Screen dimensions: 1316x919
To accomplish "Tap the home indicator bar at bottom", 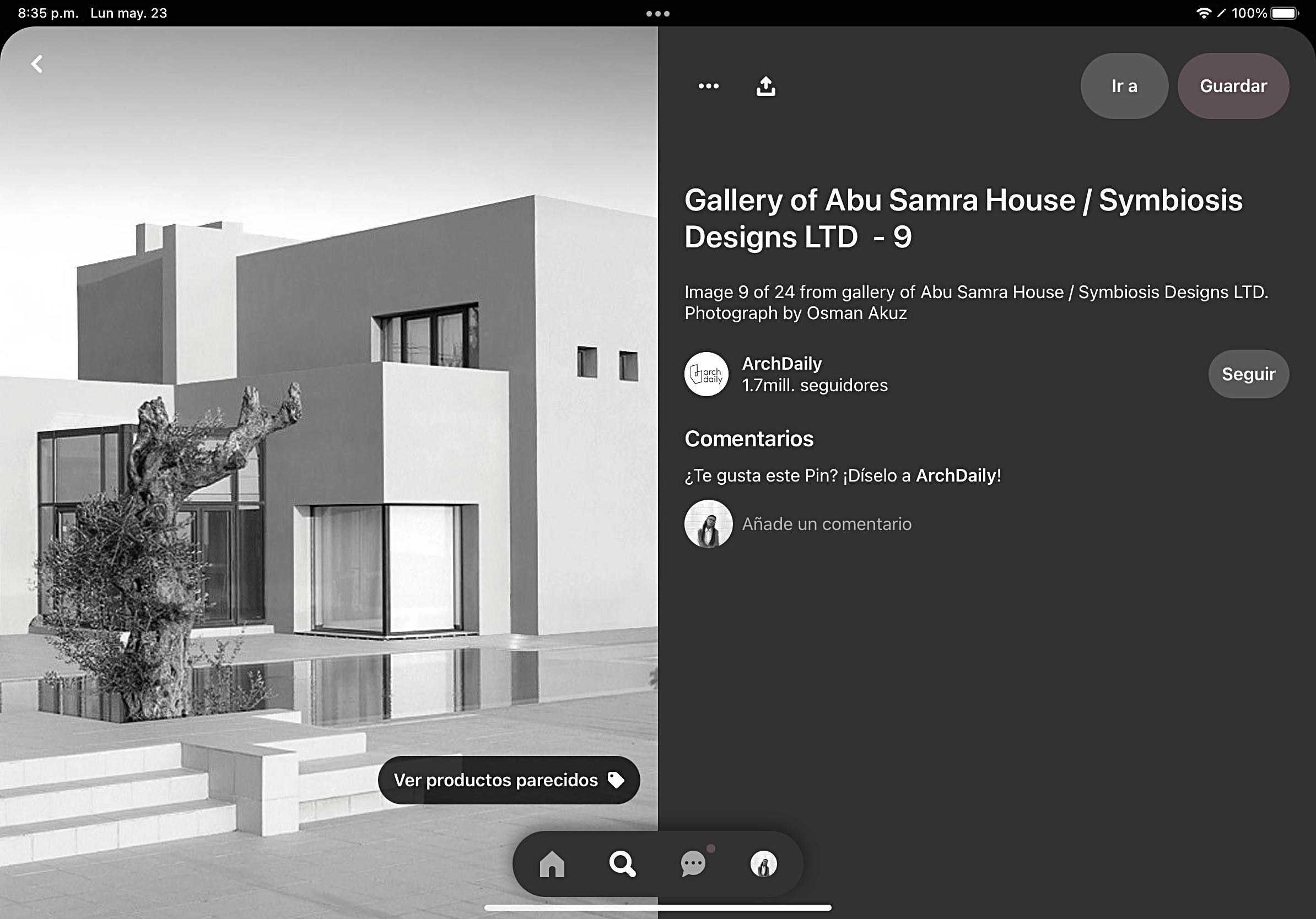I will click(x=658, y=907).
